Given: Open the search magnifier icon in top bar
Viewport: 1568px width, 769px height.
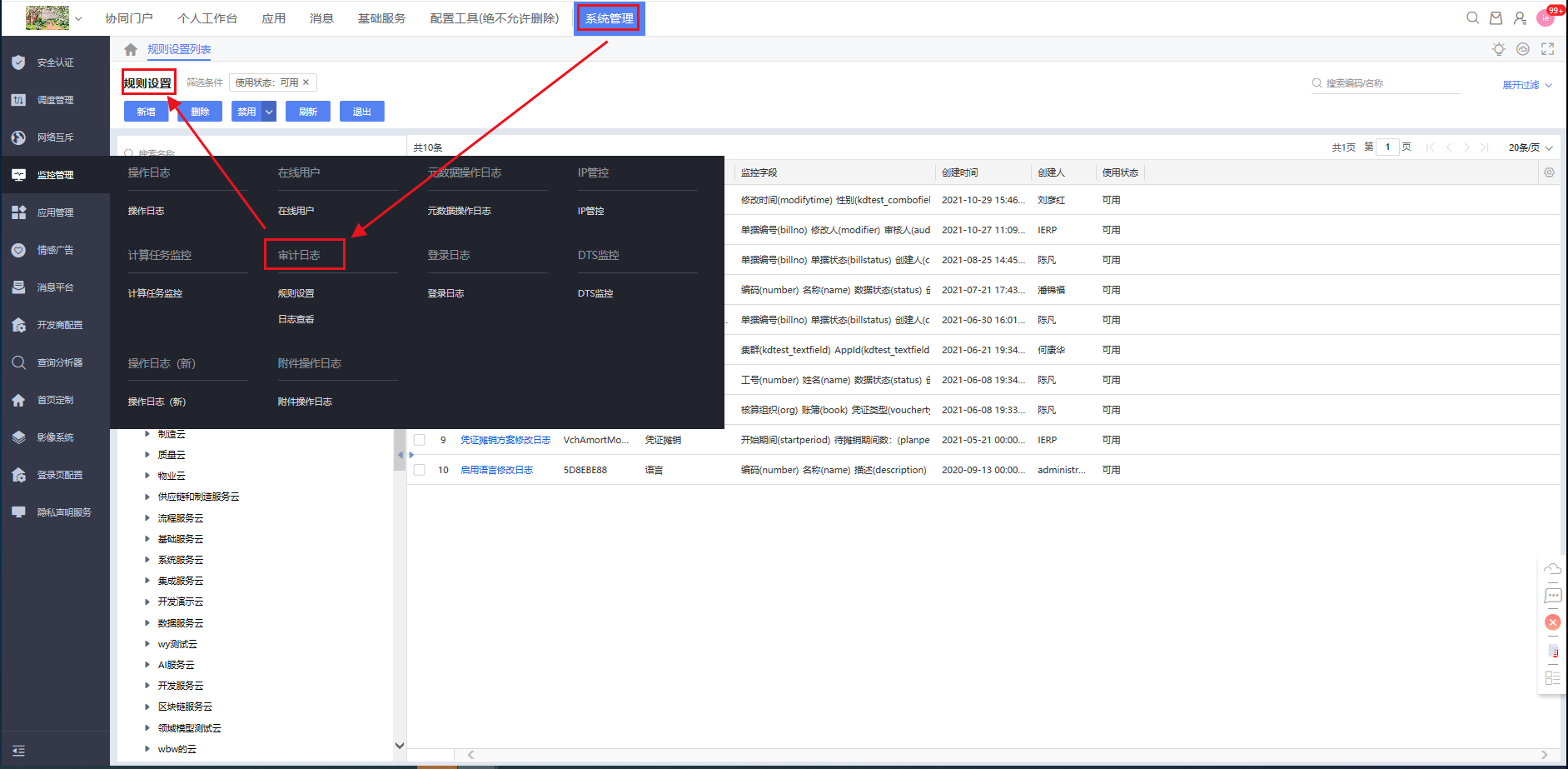Looking at the screenshot, I should 1472,18.
